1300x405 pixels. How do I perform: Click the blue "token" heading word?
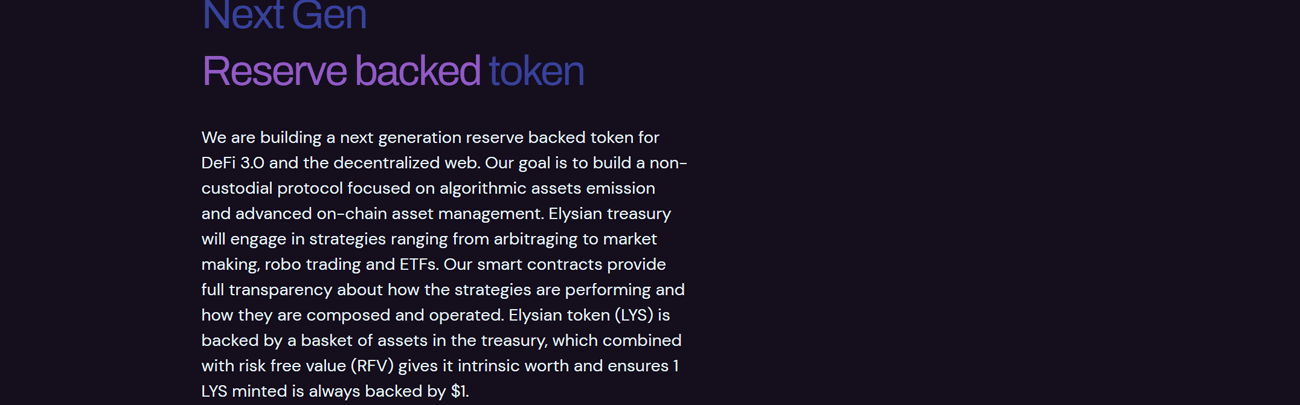point(537,71)
